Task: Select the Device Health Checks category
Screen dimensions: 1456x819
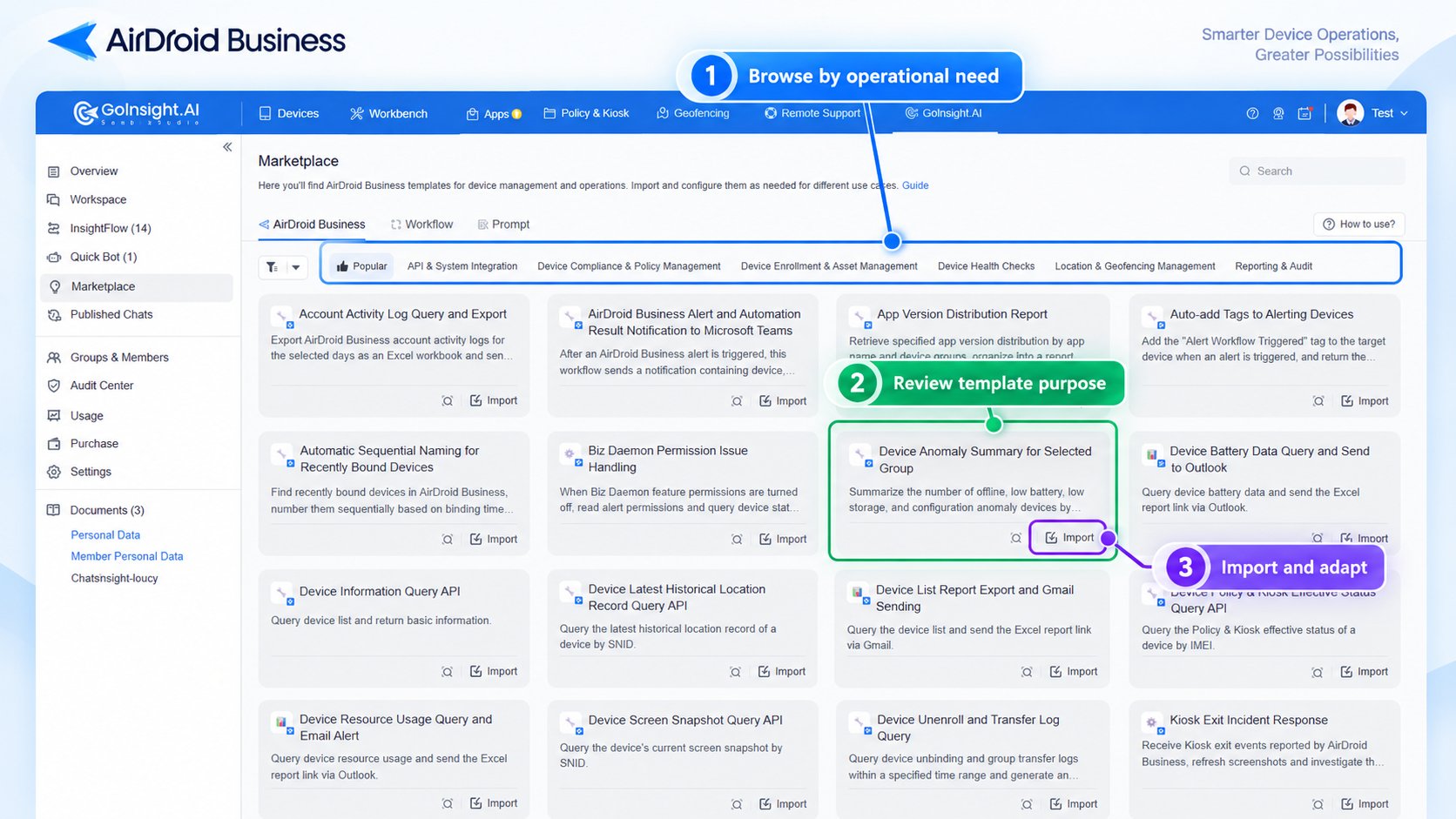Action: (986, 266)
